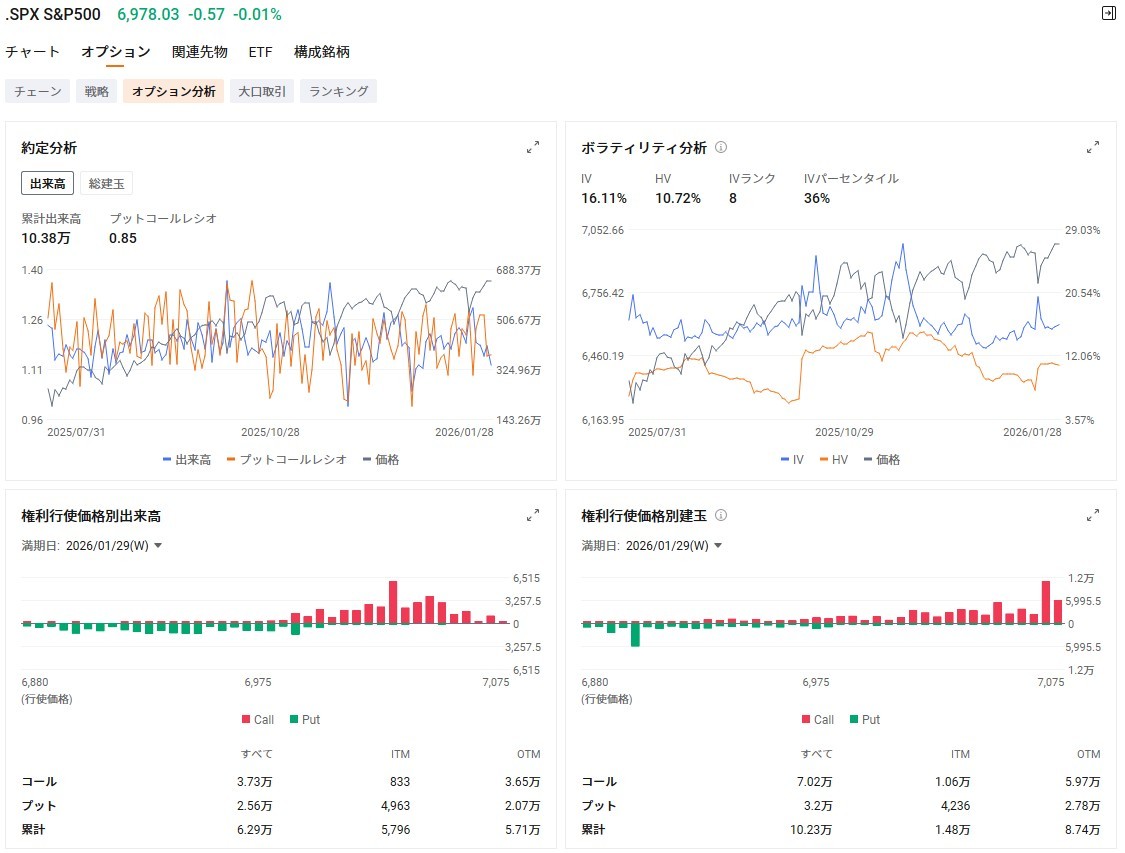Expand the 約定分析 chart to fullscreen
The width and height of the screenshot is (1125, 853).
(533, 147)
